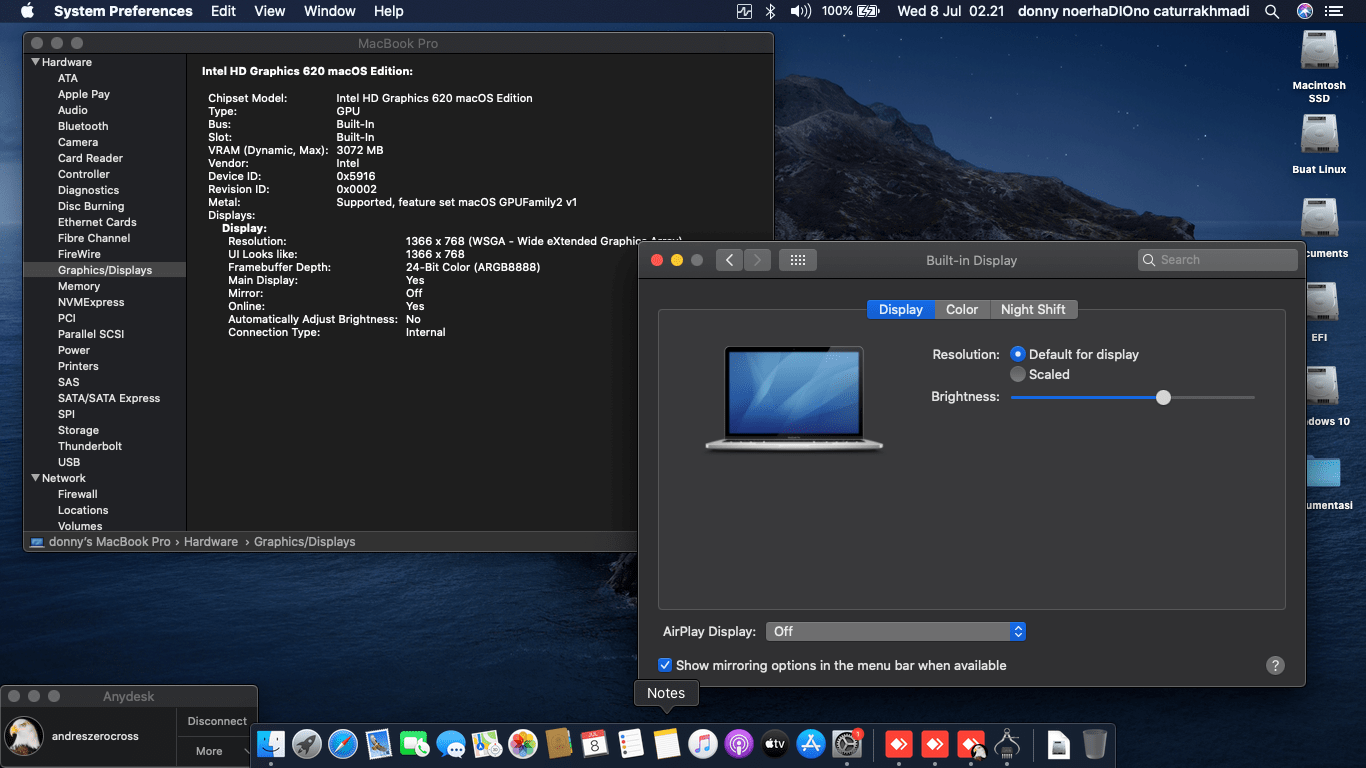Select the Scaled resolution option
This screenshot has width=1366, height=768.
pyautogui.click(x=1018, y=374)
